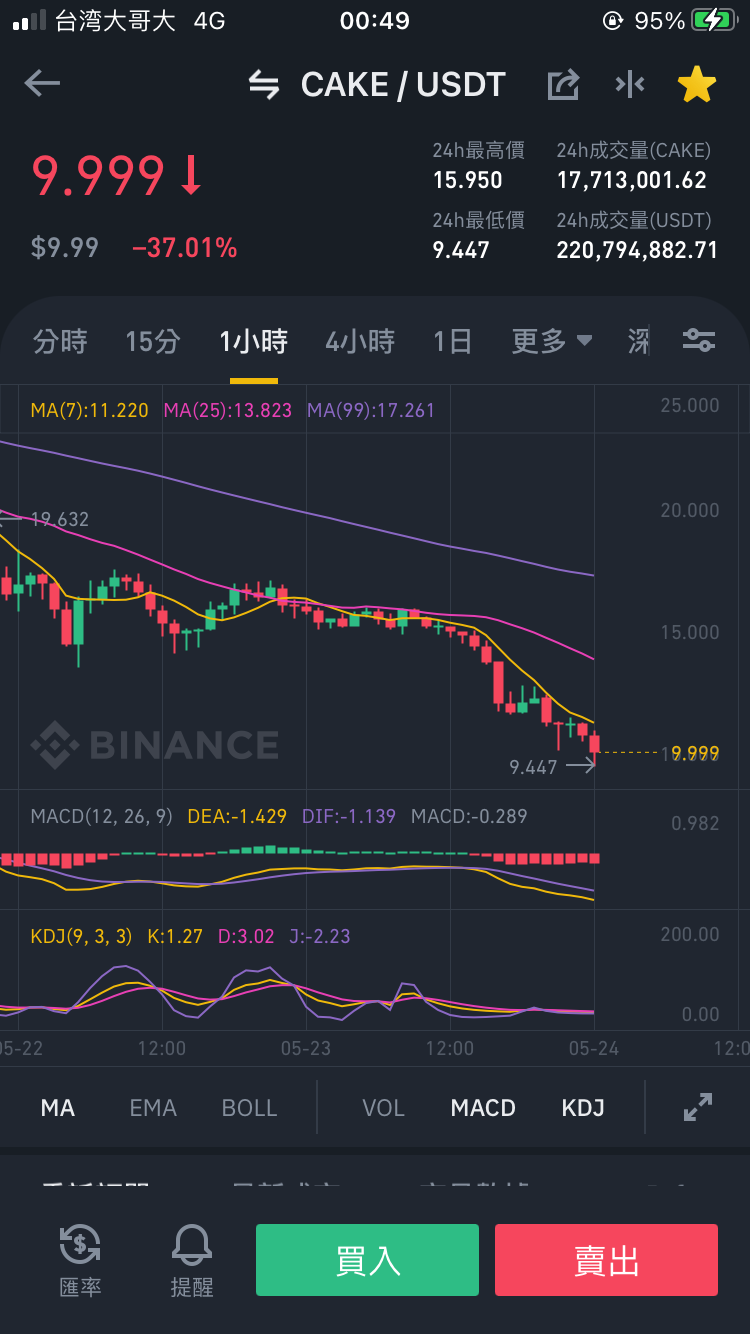This screenshot has height=1334, width=750.
Task: Tap the back arrow icon
Action: (42, 84)
